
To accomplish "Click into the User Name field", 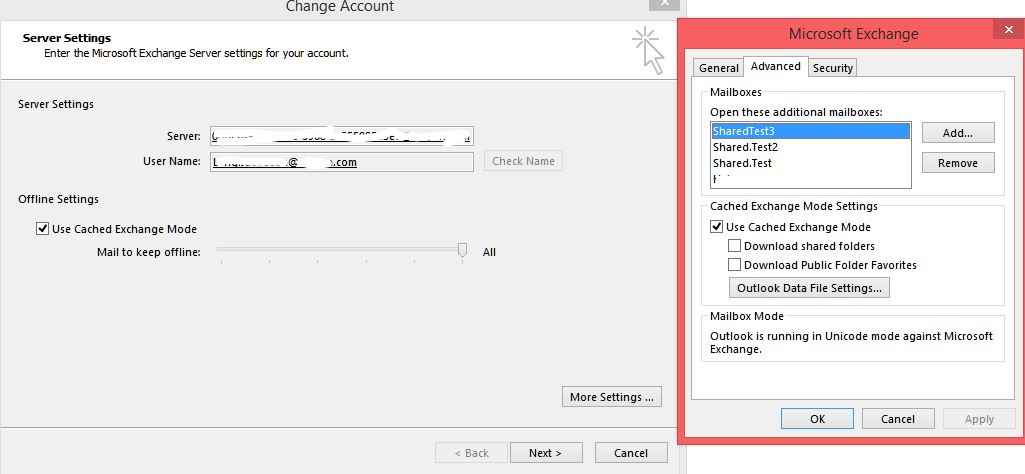I will click(x=341, y=161).
